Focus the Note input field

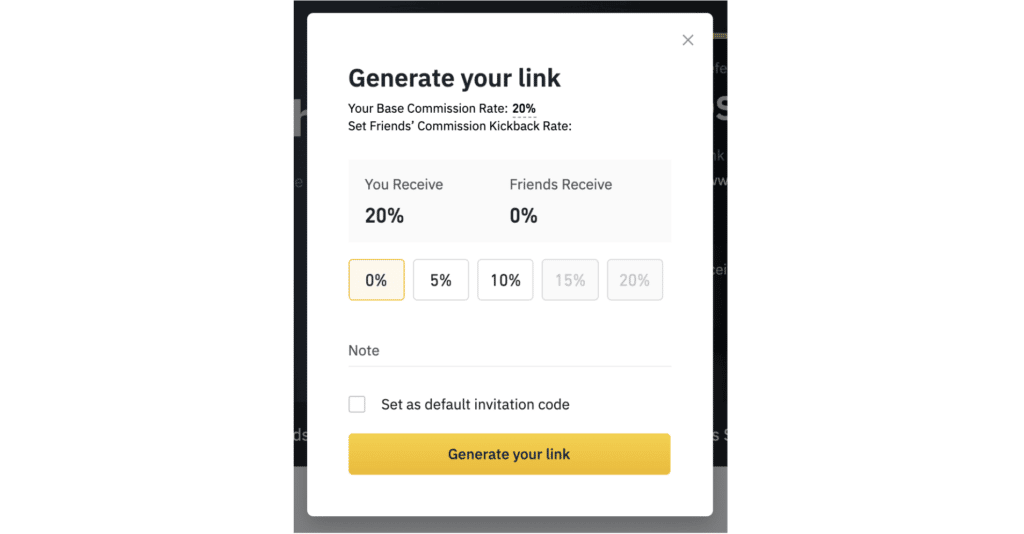[x=509, y=351]
